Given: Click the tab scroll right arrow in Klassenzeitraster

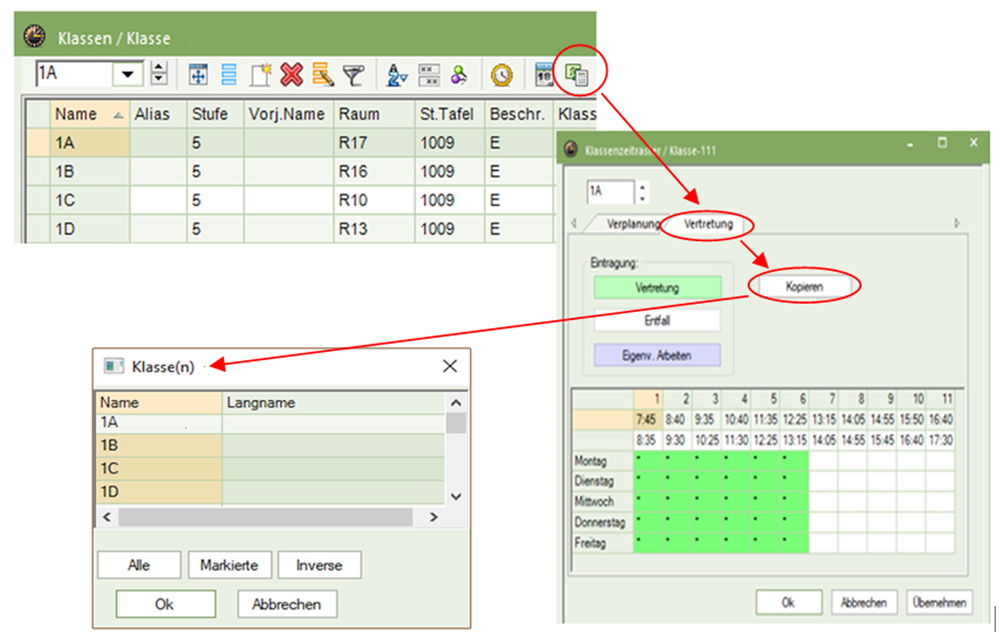Looking at the screenshot, I should (x=957, y=223).
